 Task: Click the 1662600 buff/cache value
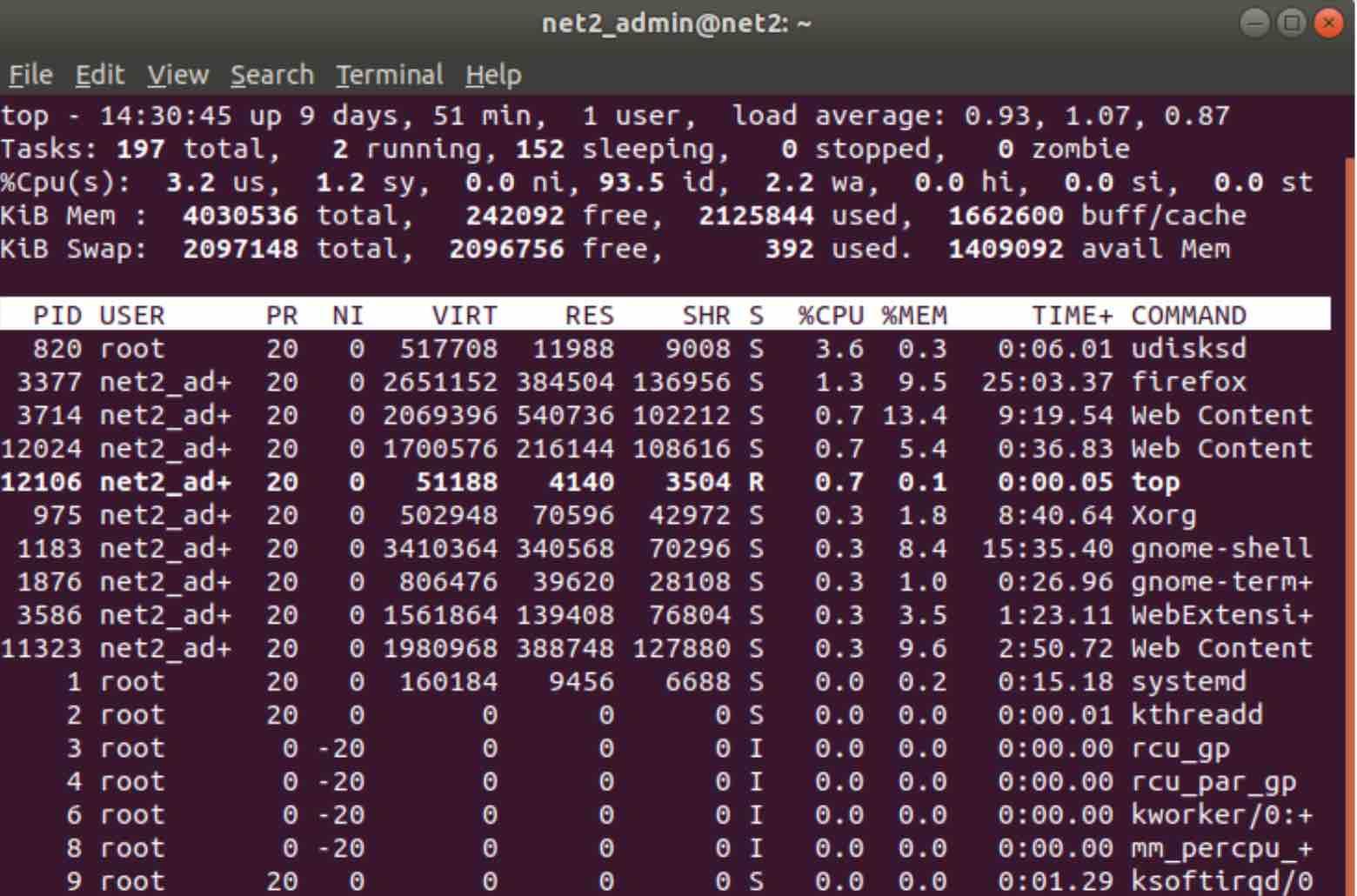pos(1006,215)
